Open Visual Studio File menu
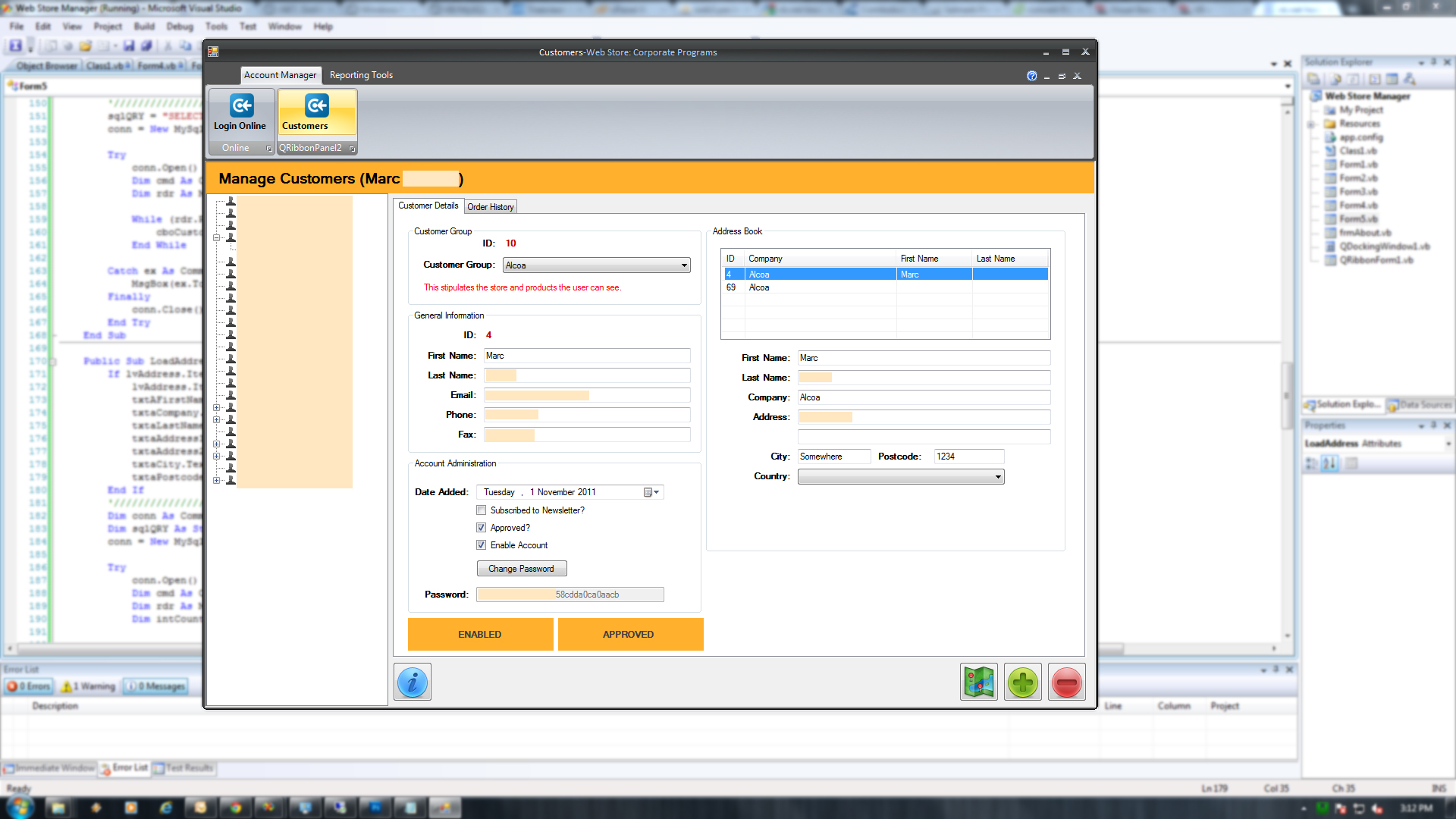1456x819 pixels. coord(17,27)
